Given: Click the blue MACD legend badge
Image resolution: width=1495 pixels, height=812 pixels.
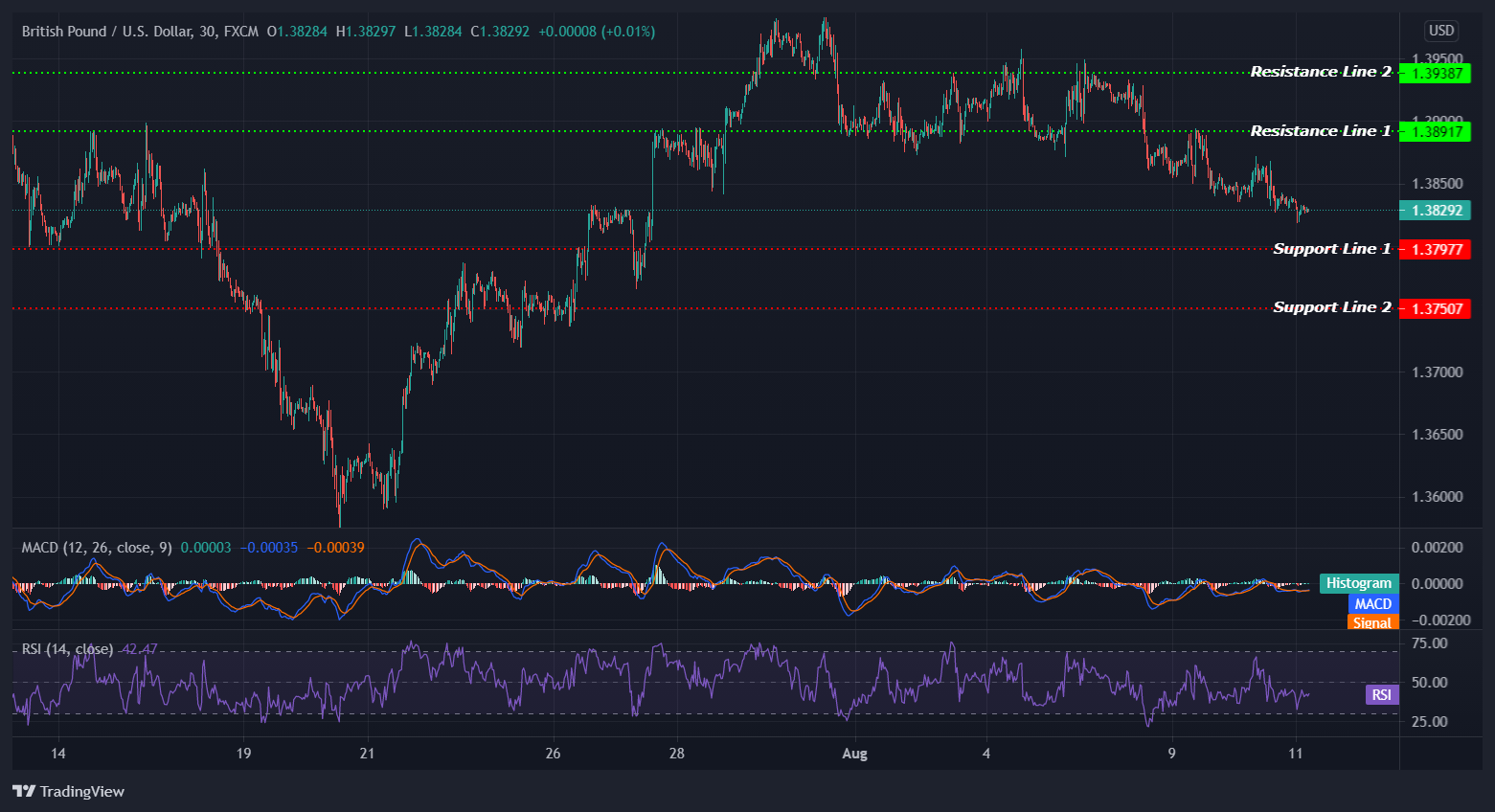Looking at the screenshot, I should pos(1372,603).
